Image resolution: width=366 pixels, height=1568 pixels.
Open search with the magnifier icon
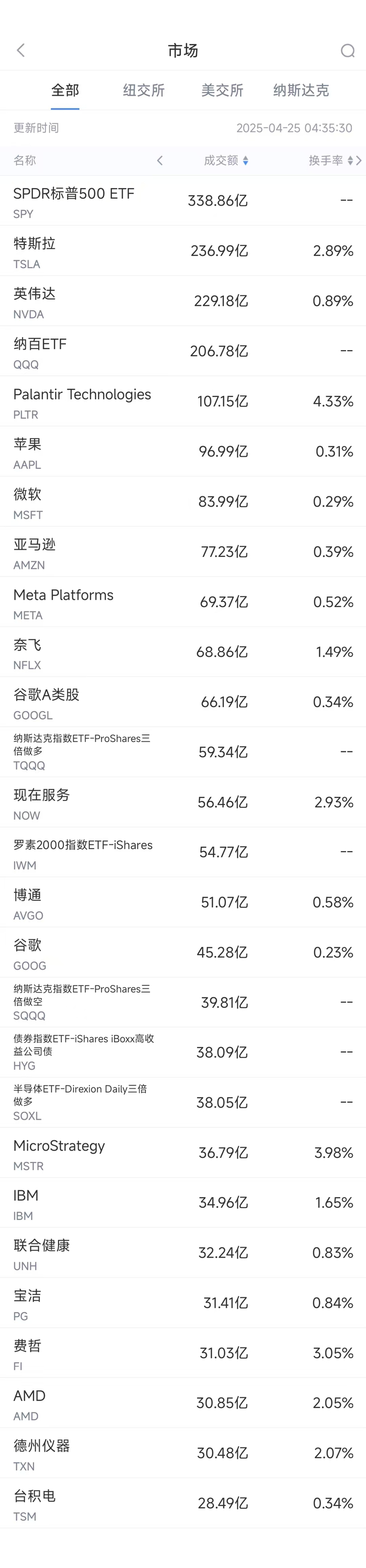point(347,51)
